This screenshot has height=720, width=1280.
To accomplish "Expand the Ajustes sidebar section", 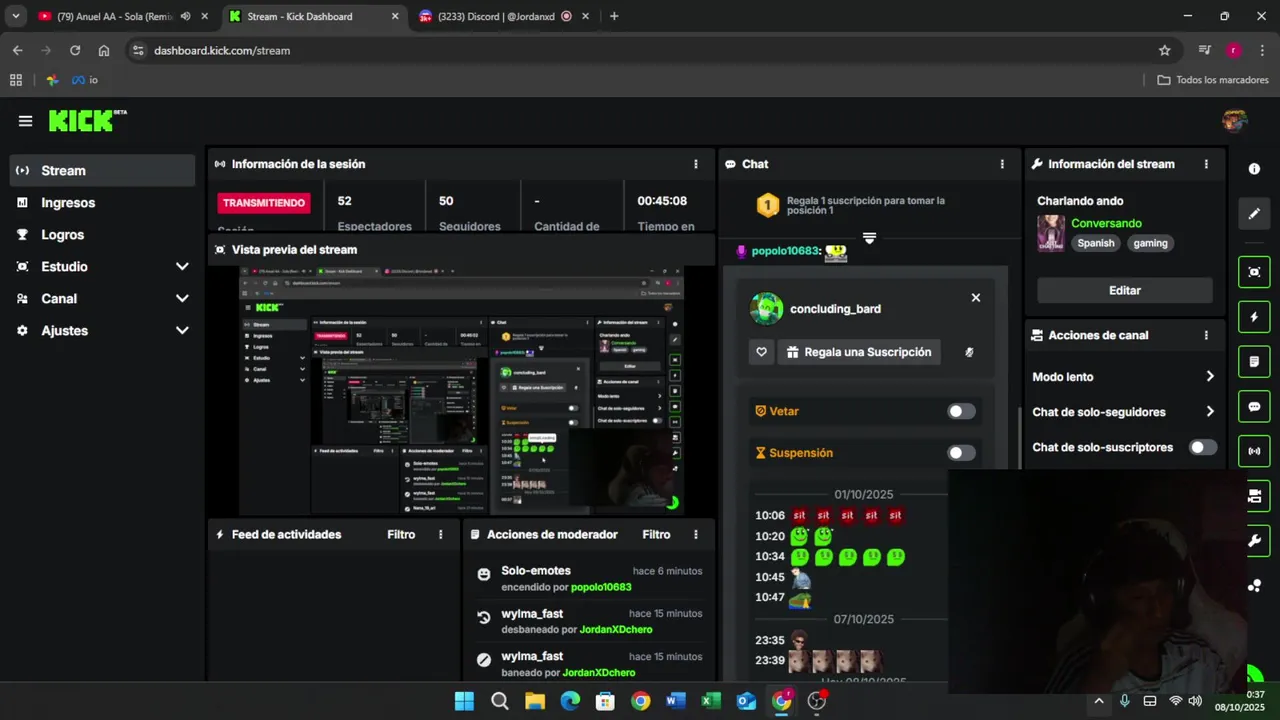I will coord(182,331).
